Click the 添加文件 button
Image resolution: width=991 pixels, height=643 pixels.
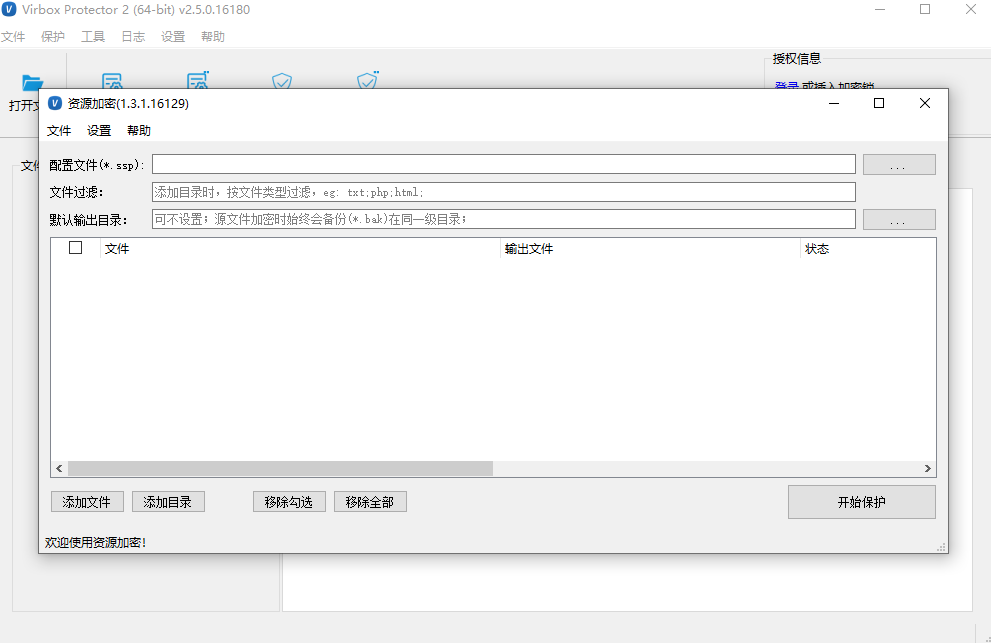point(87,502)
